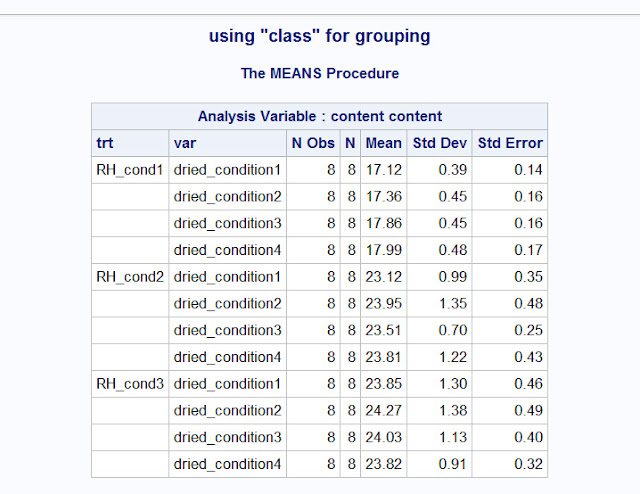Click the 'Mean' column header

(x=384, y=143)
